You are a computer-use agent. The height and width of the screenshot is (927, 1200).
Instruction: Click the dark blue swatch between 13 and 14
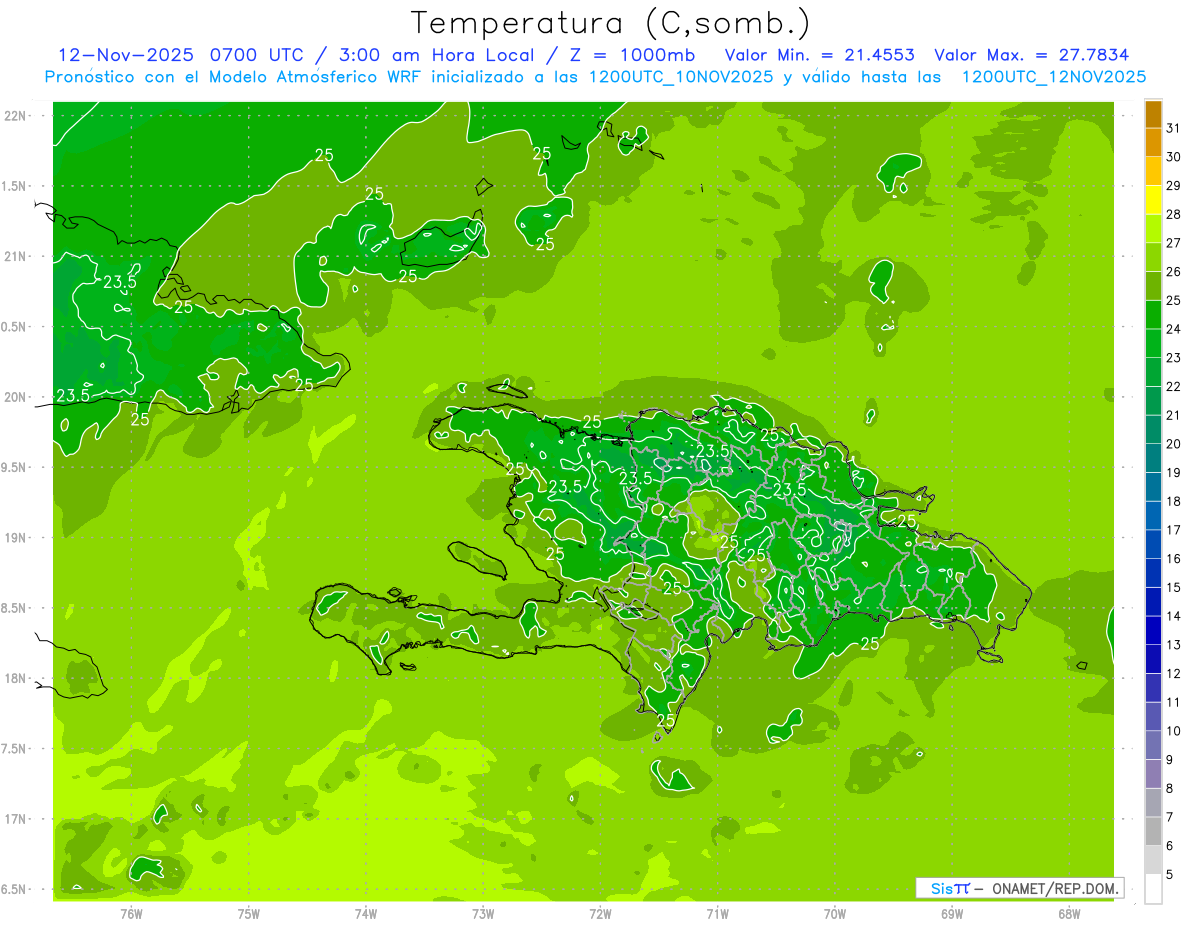(x=1153, y=631)
